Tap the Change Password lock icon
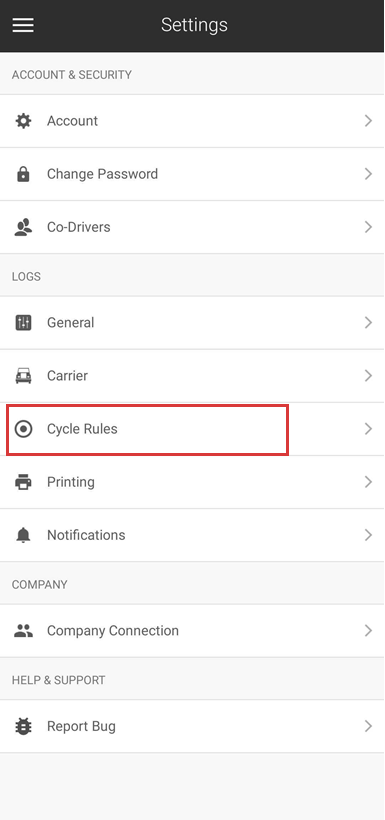The height and width of the screenshot is (820, 385). [23, 174]
